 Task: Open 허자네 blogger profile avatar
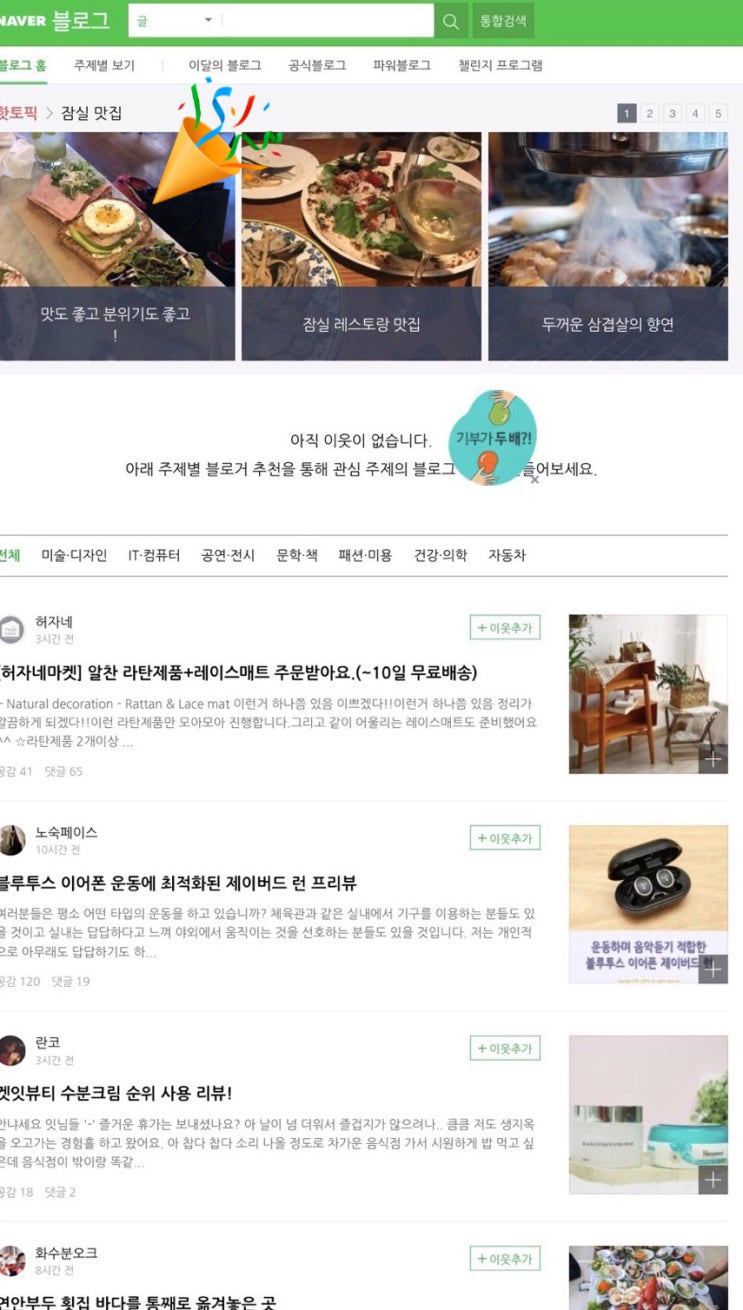coord(11,630)
